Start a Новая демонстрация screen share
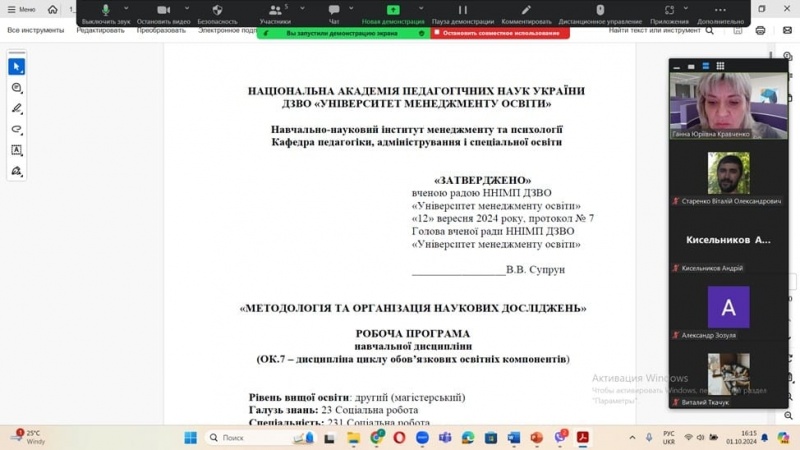 click(x=393, y=12)
